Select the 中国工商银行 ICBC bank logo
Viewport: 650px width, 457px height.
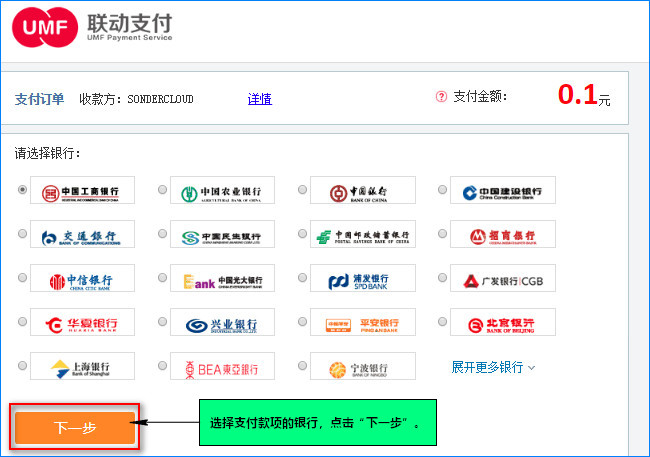coord(82,190)
